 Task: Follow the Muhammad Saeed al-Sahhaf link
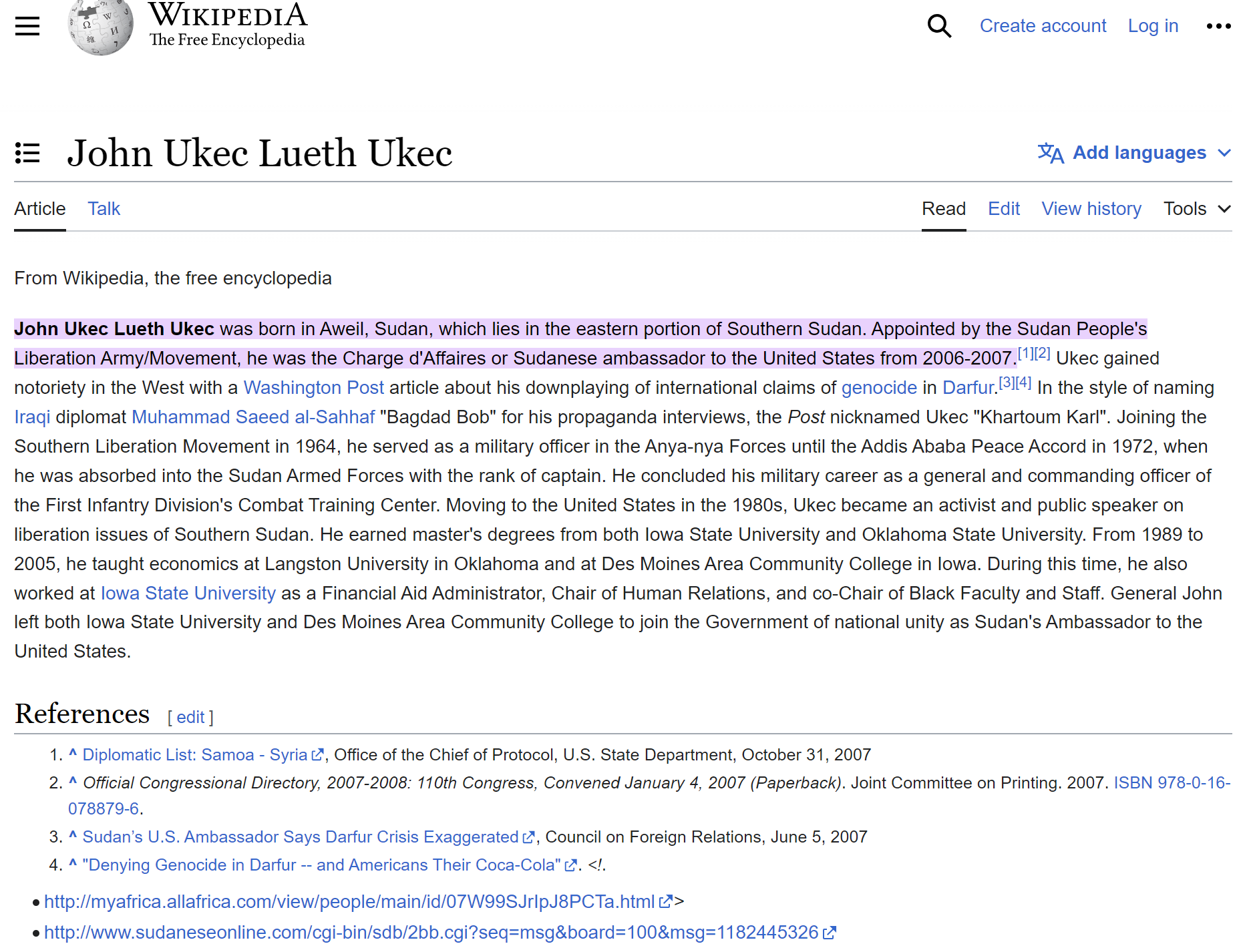click(253, 417)
